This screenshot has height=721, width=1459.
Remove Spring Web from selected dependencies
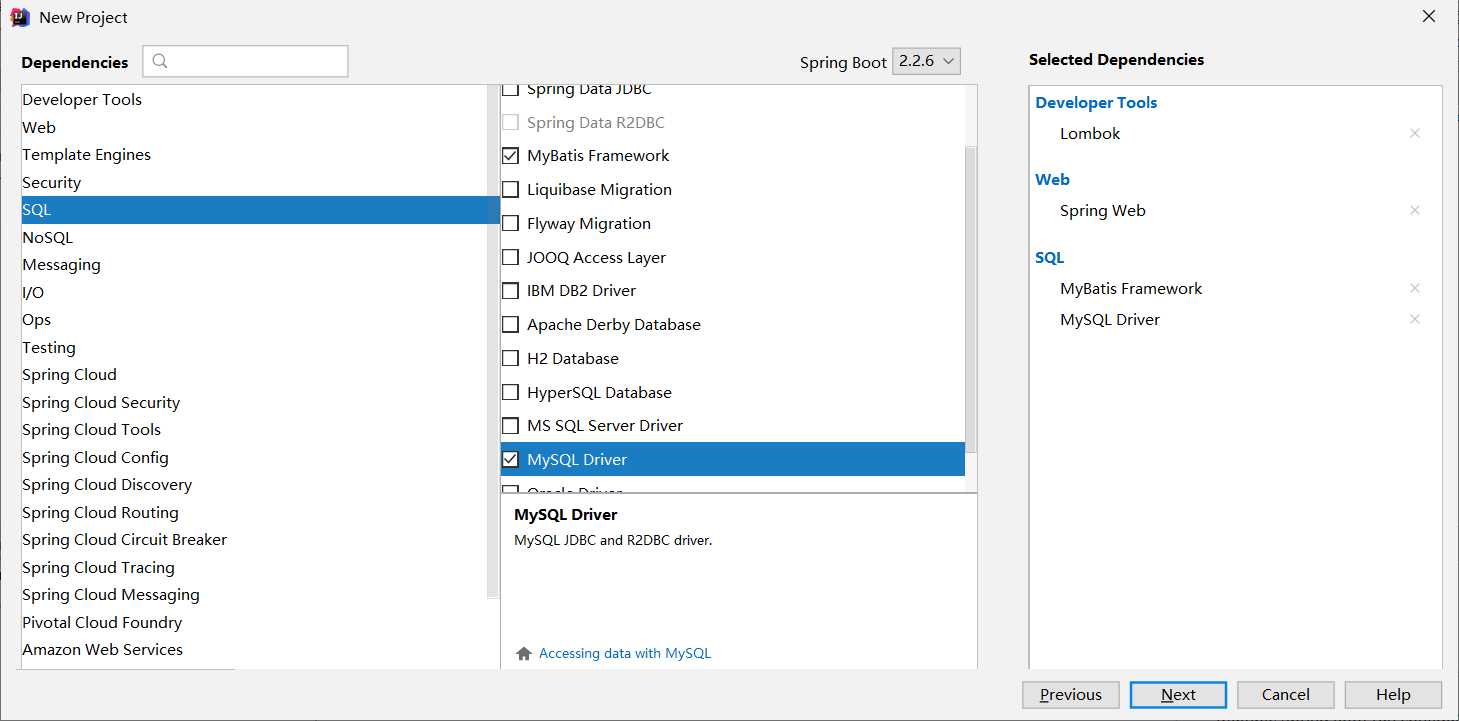tap(1414, 210)
